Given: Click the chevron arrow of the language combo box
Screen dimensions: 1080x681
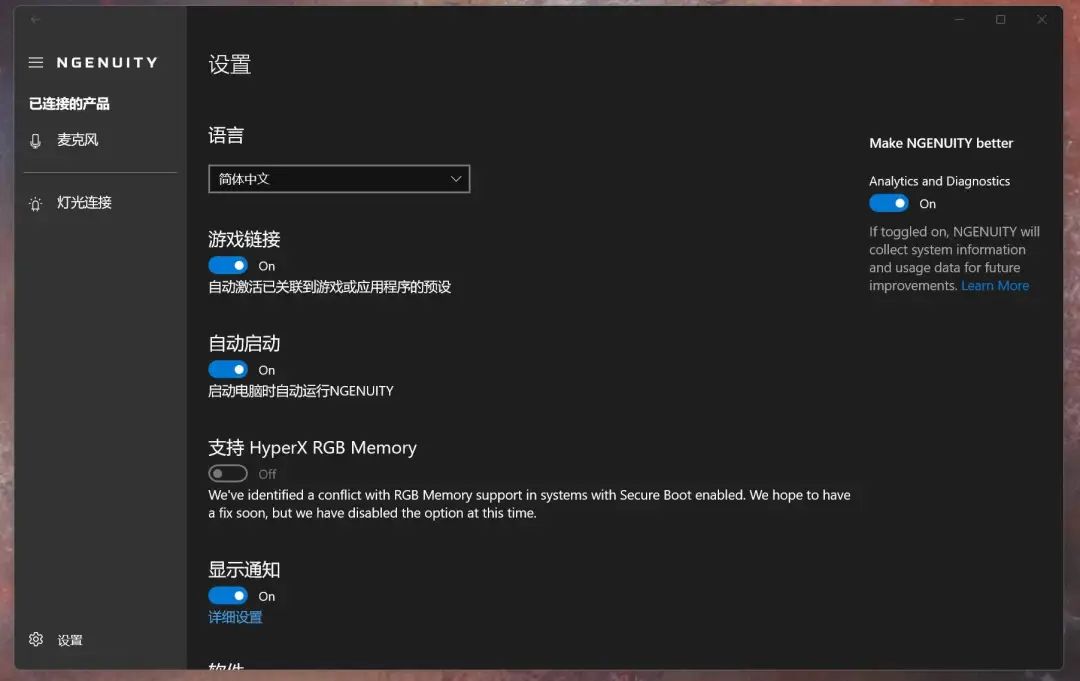Looking at the screenshot, I should click(x=455, y=179).
